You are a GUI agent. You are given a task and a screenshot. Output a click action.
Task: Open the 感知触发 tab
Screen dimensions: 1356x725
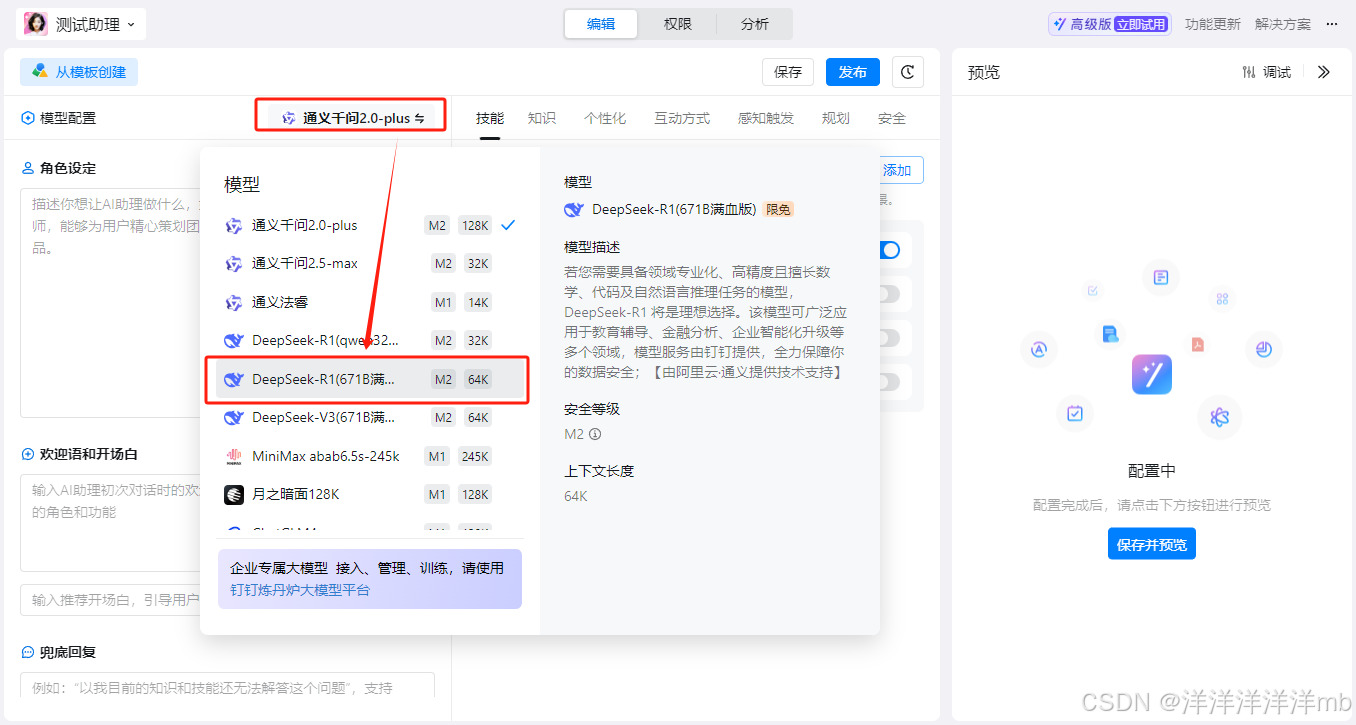click(766, 118)
